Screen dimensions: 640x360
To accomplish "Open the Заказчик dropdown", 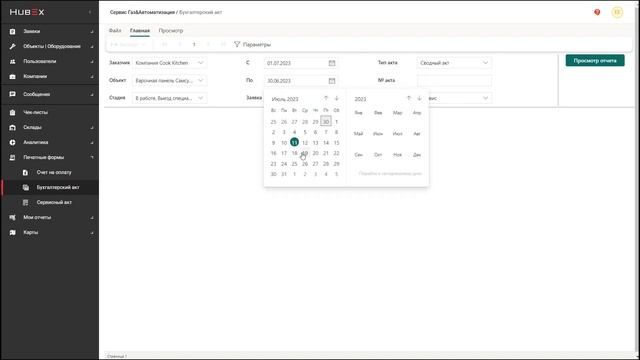I will pos(169,63).
